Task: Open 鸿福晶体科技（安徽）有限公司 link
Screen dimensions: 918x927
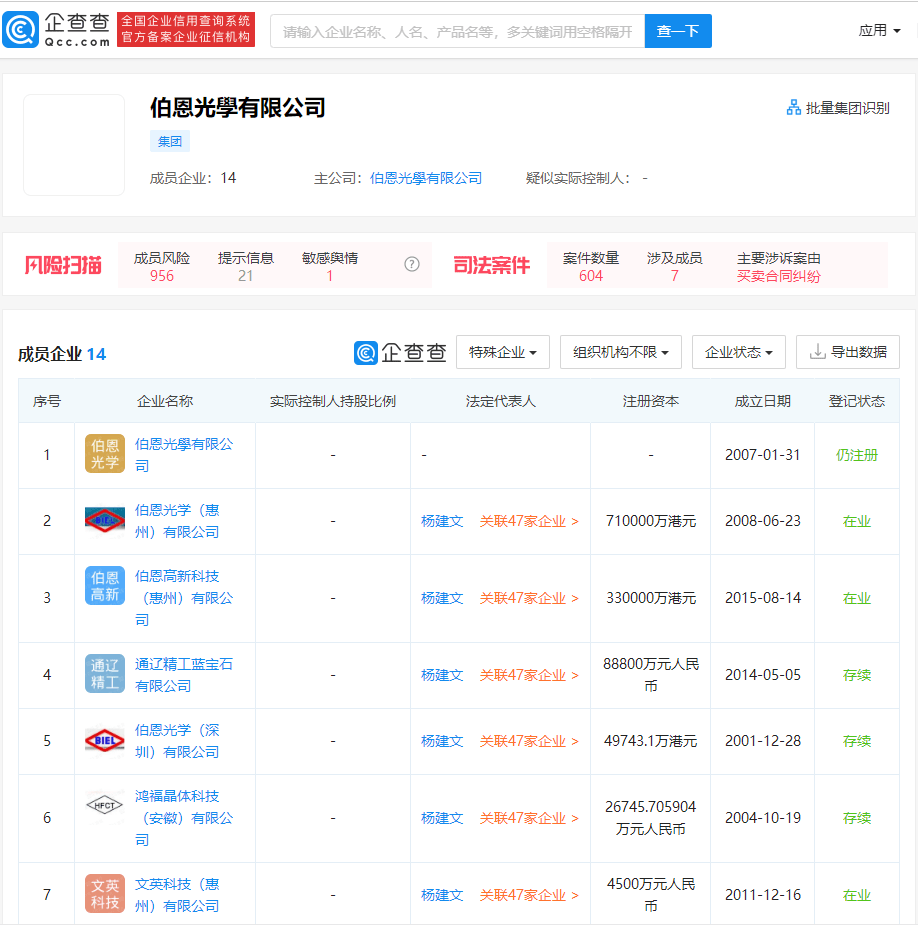Action: pos(184,818)
